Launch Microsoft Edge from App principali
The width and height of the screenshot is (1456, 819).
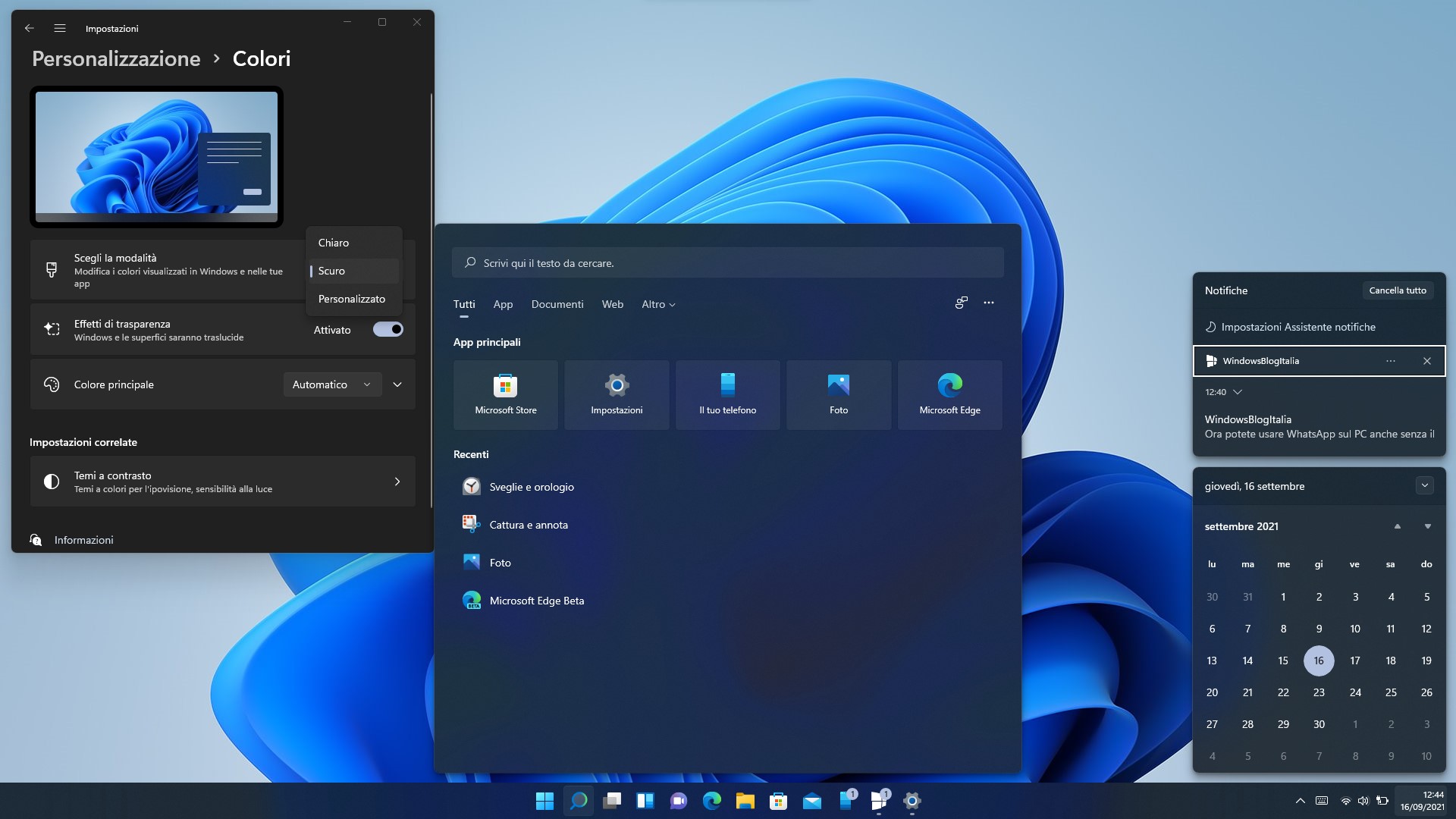950,395
